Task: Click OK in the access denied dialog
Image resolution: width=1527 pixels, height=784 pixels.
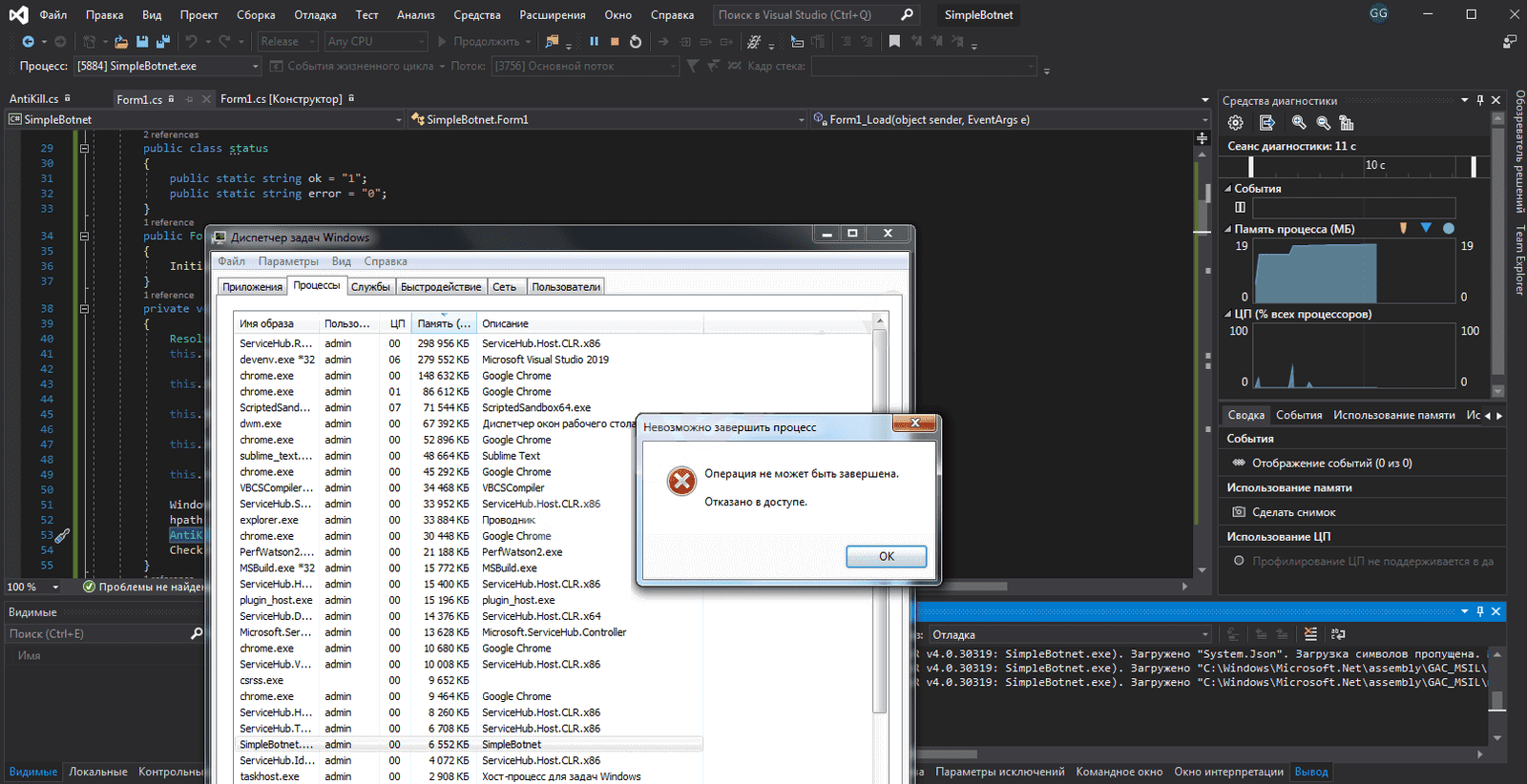Action: [886, 556]
